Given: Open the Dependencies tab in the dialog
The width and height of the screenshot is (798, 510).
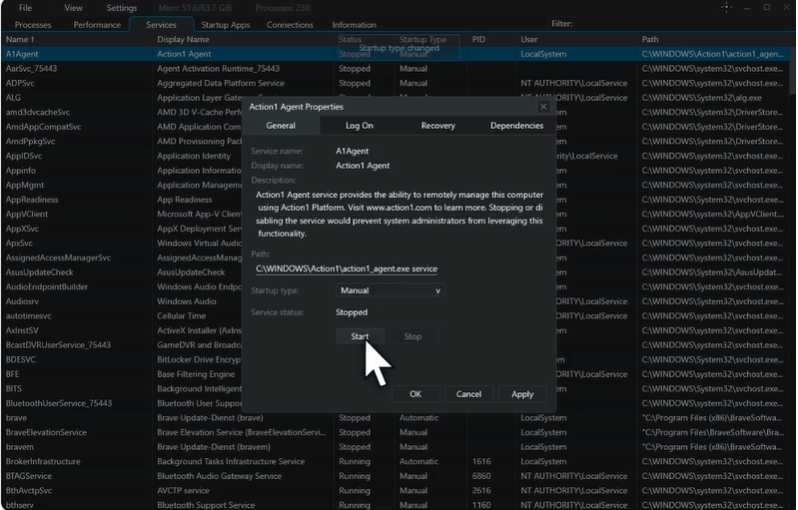Looking at the screenshot, I should (516, 125).
